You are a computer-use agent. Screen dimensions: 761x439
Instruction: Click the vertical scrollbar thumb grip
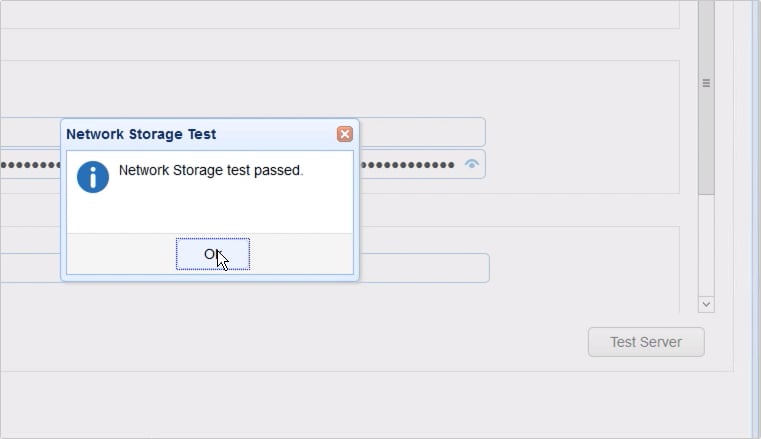(706, 84)
